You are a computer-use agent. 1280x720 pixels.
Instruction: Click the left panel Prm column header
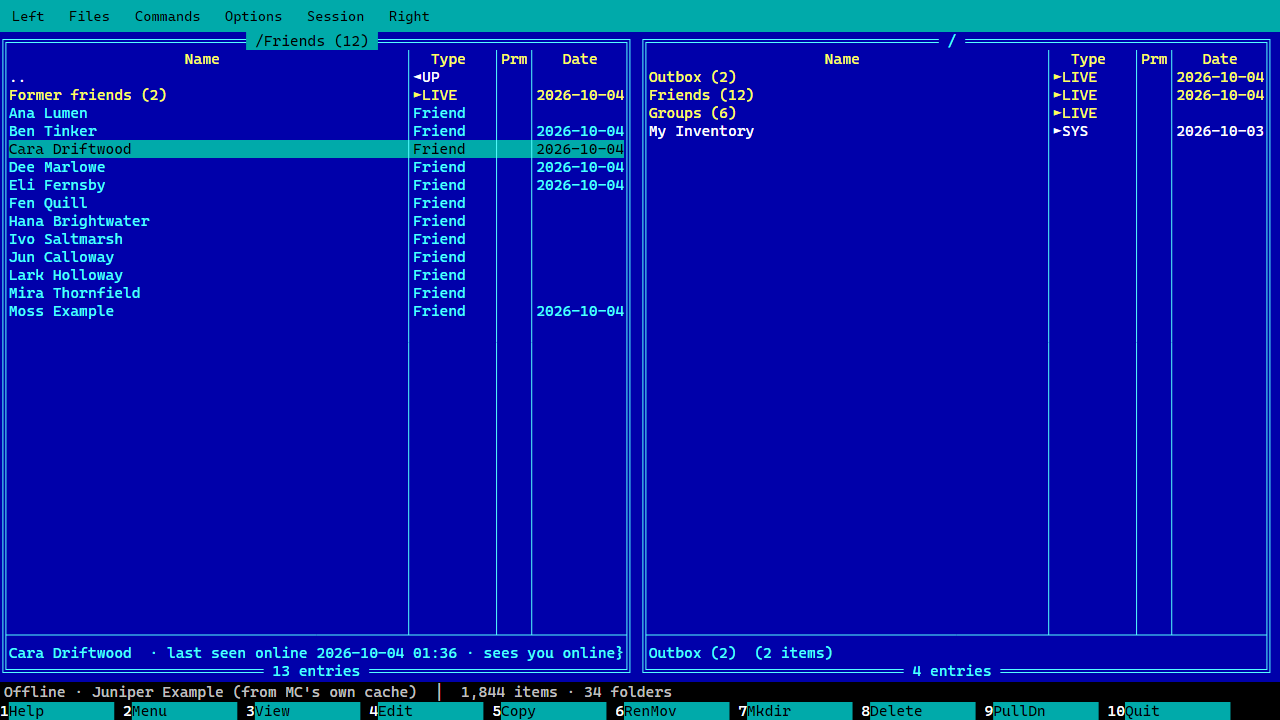tap(514, 59)
